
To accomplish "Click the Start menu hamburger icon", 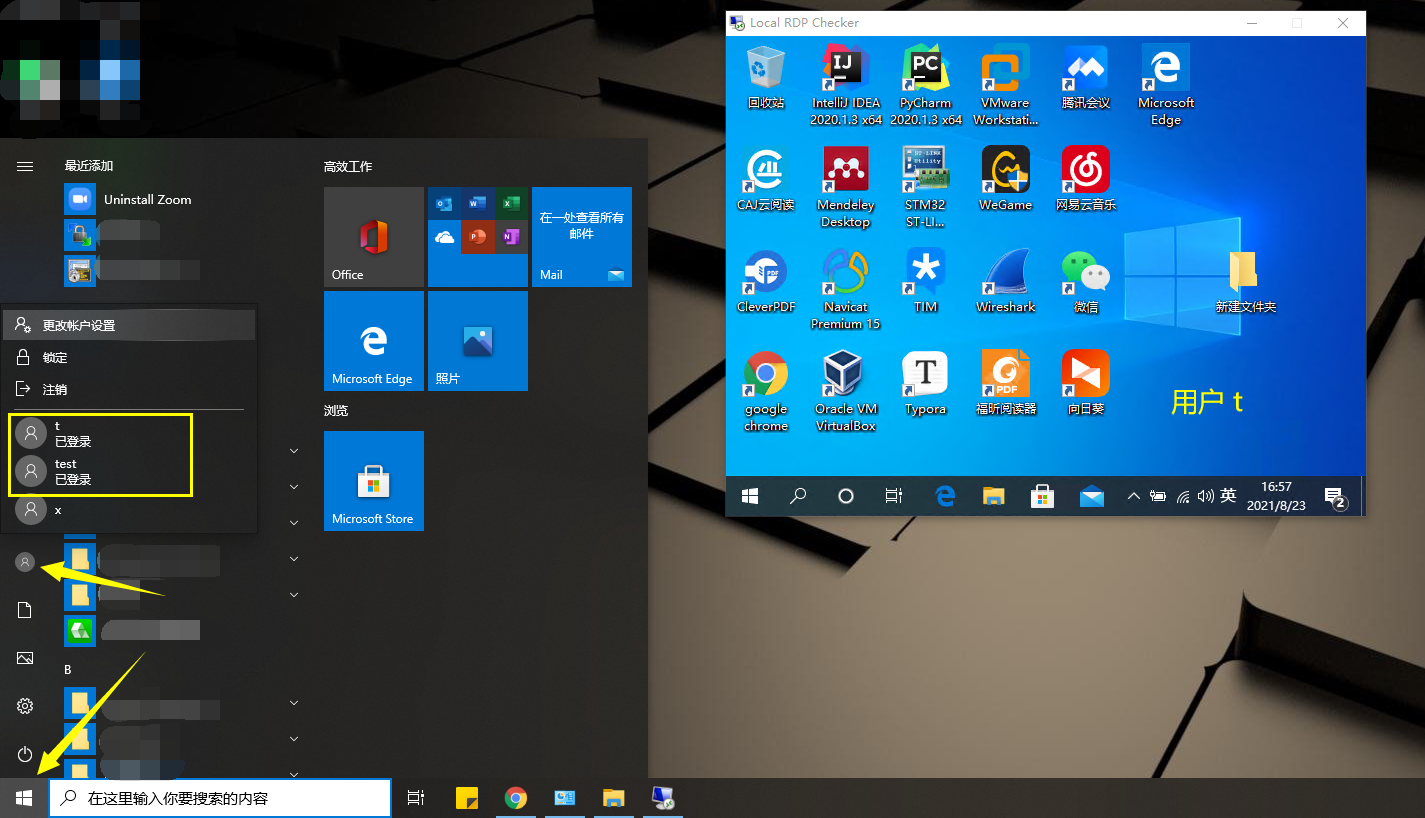I will point(25,166).
